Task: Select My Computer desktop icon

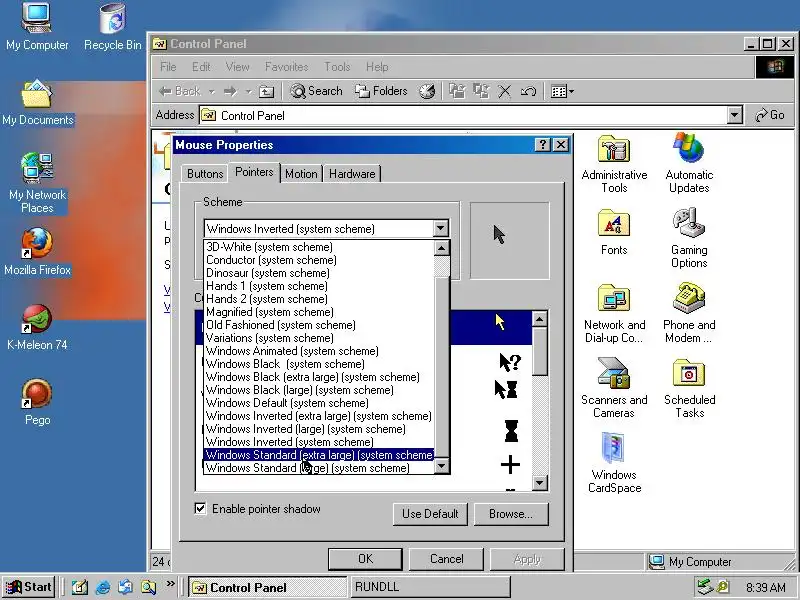Action: point(37,27)
